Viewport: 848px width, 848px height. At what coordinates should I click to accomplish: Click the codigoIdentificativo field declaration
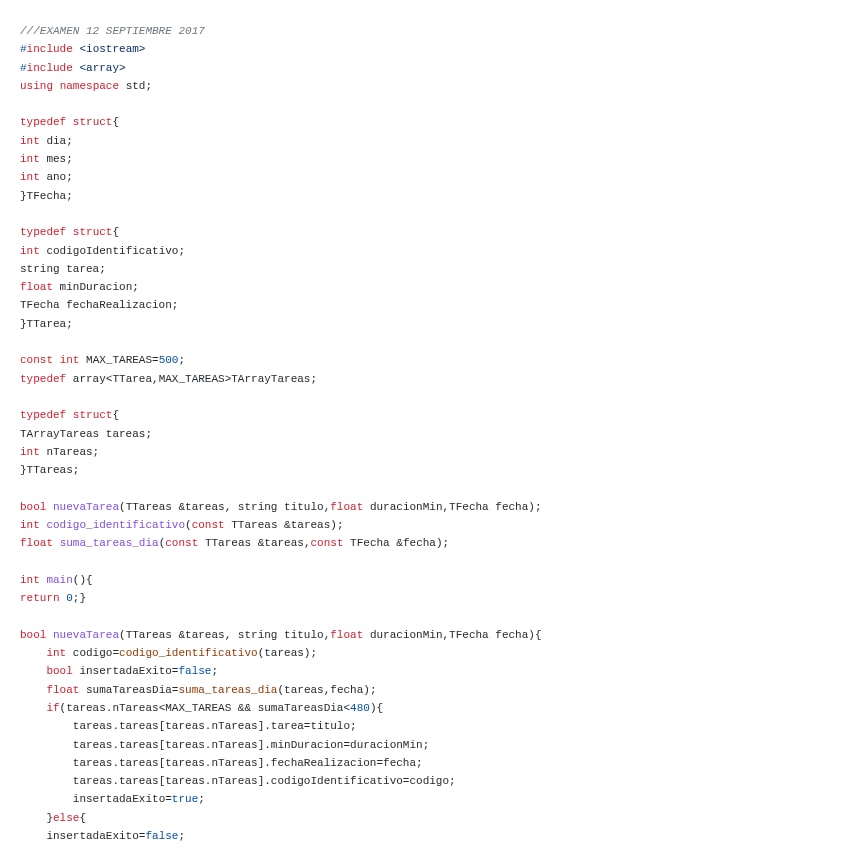coord(102,250)
